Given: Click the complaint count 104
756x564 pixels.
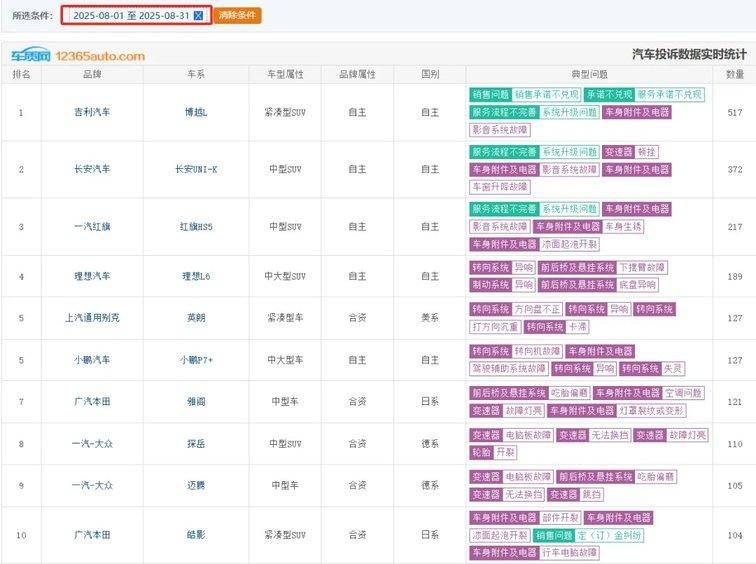Looking at the screenshot, I should [x=735, y=535].
